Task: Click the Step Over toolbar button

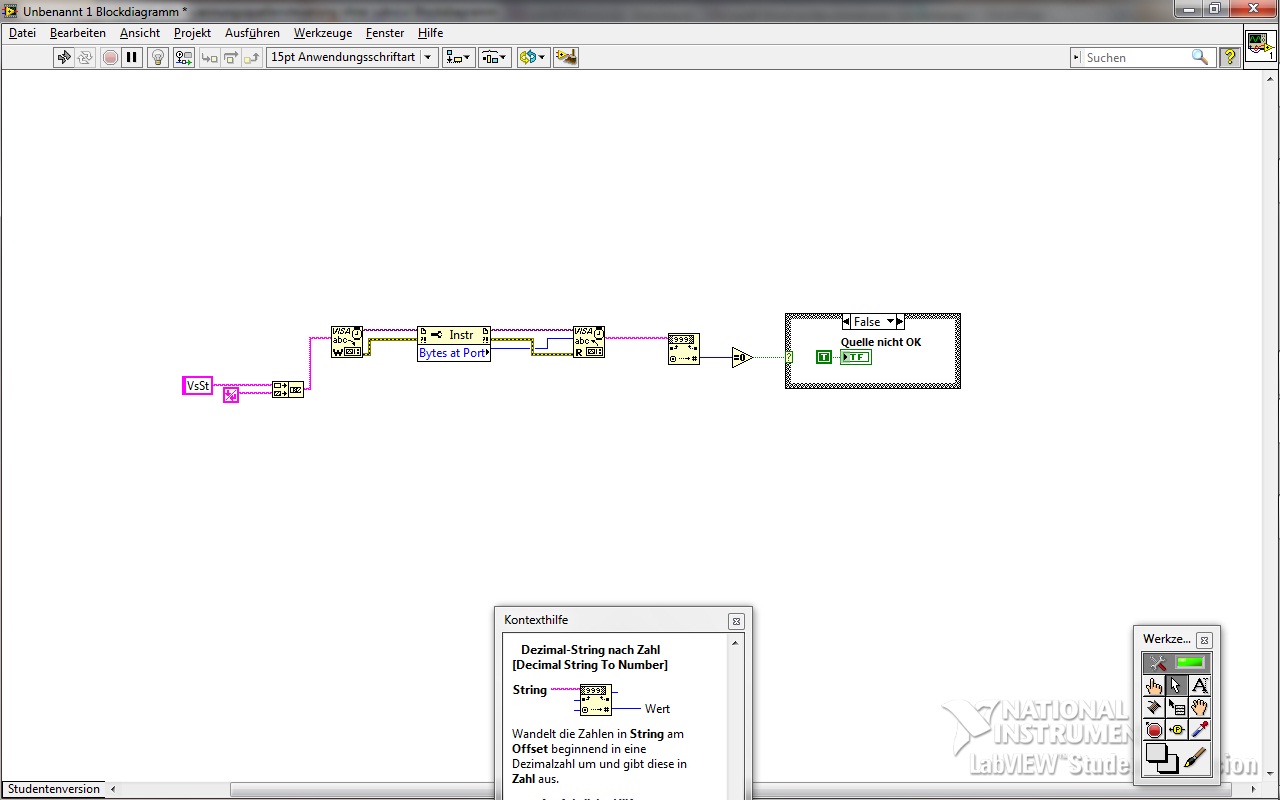Action: tap(230, 57)
